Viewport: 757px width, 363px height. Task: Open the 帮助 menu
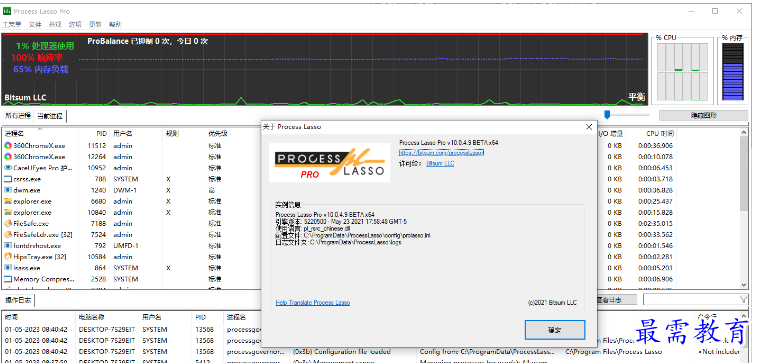[115, 24]
